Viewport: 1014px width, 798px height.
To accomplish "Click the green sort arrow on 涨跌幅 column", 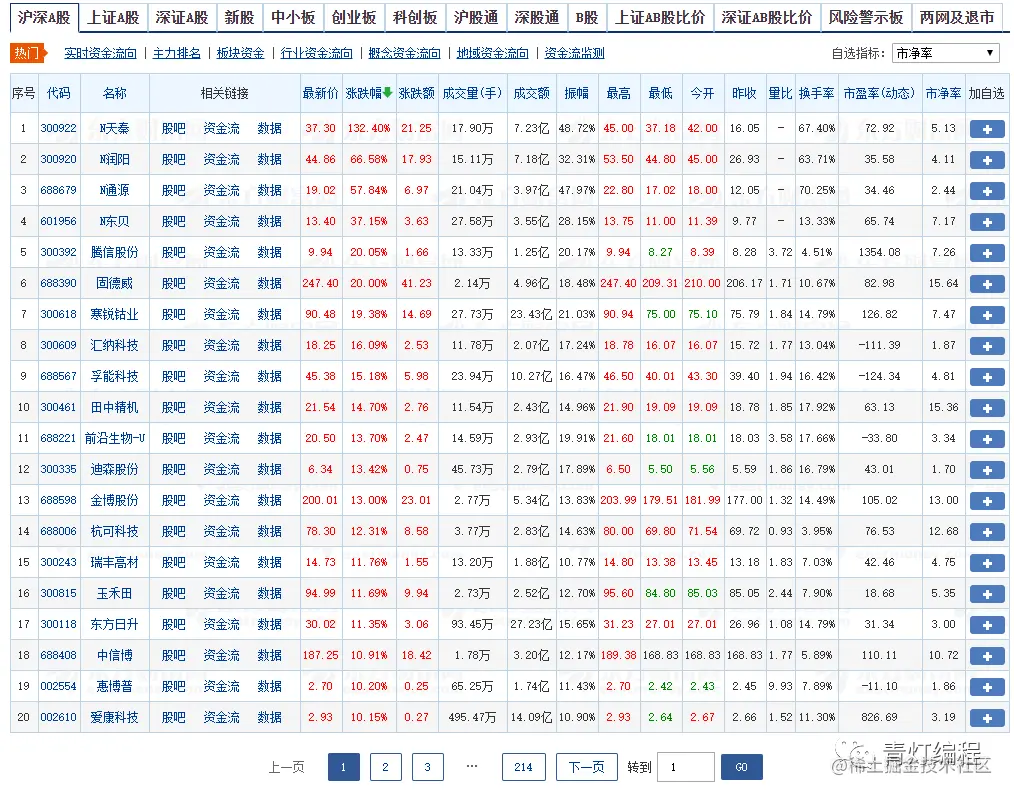I will tap(385, 91).
